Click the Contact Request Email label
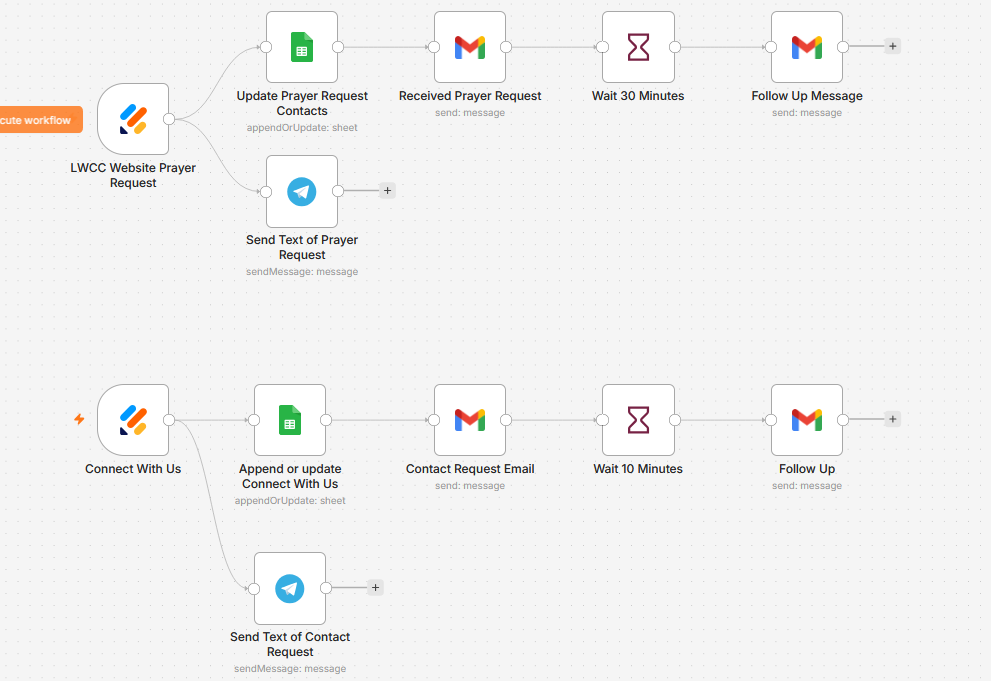Screen dimensions: 991x681 [x=470, y=469]
